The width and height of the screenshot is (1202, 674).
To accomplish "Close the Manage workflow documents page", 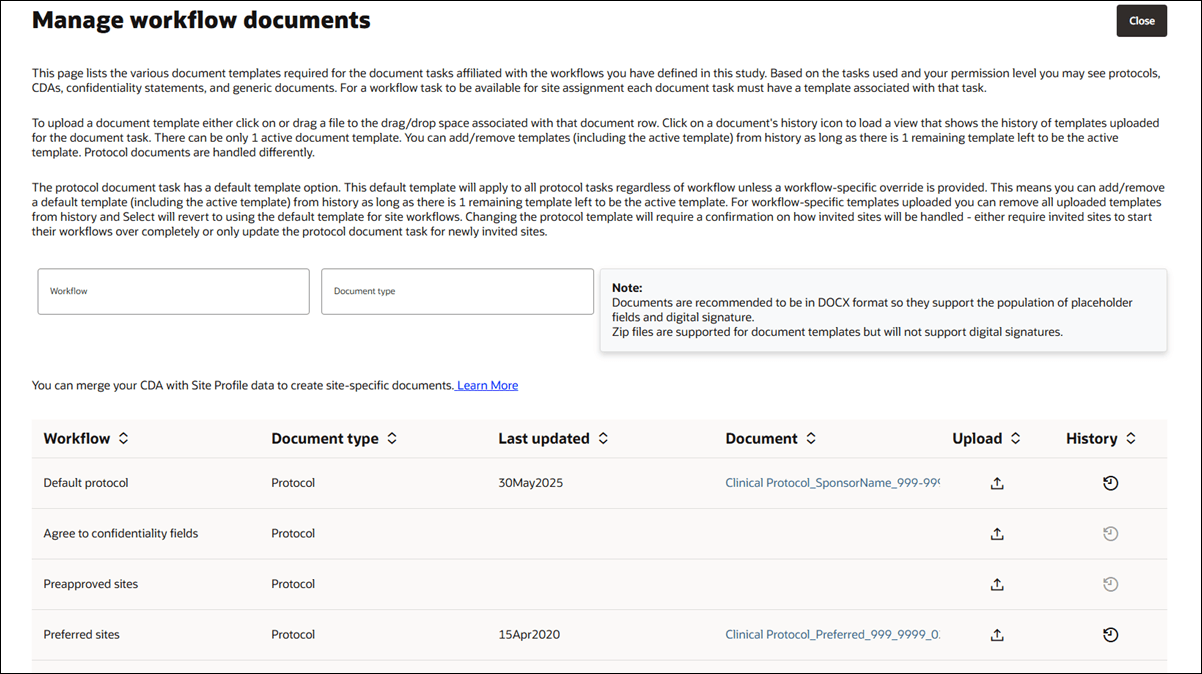I will click(x=1141, y=20).
